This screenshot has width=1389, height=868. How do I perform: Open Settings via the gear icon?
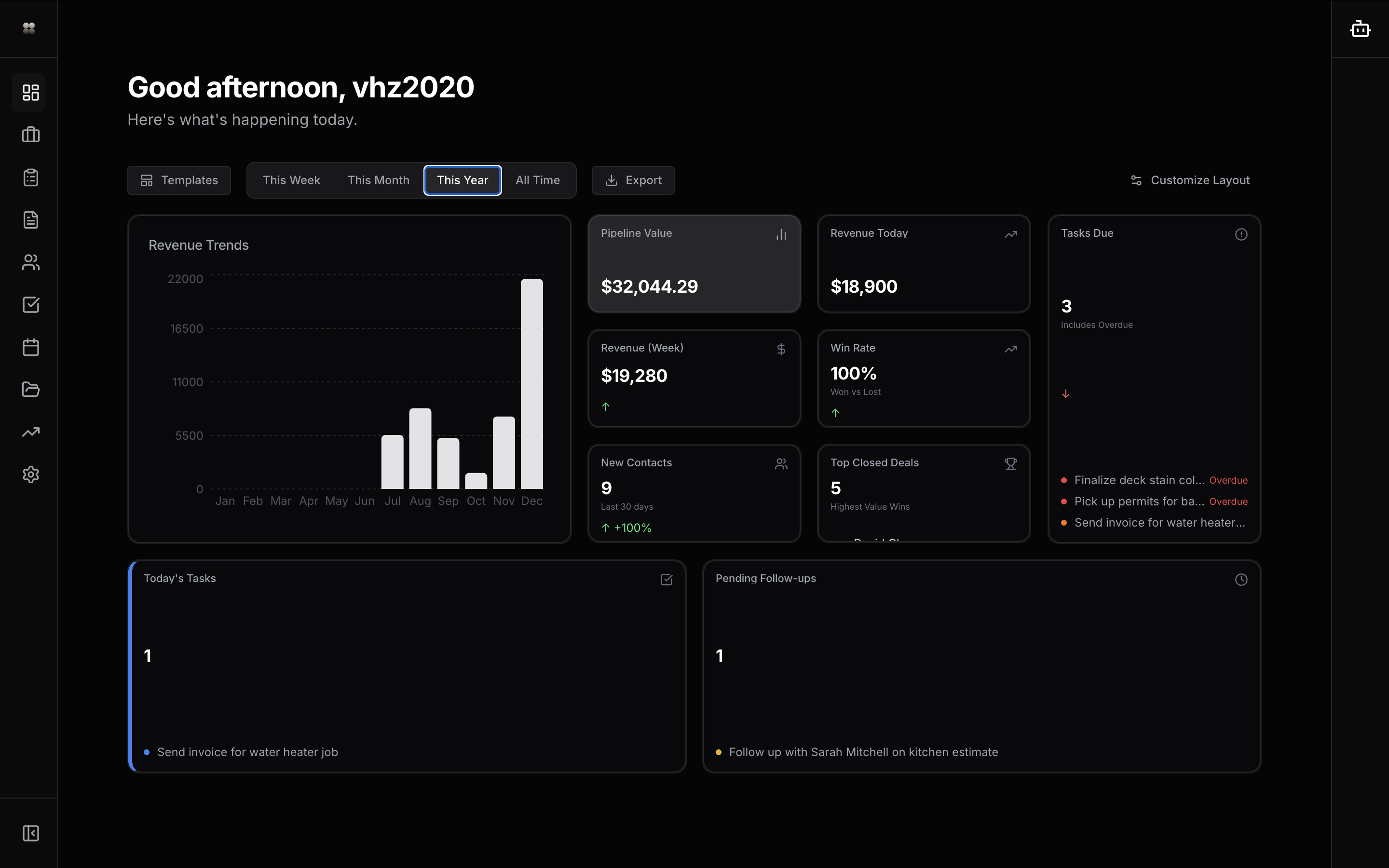[x=30, y=474]
